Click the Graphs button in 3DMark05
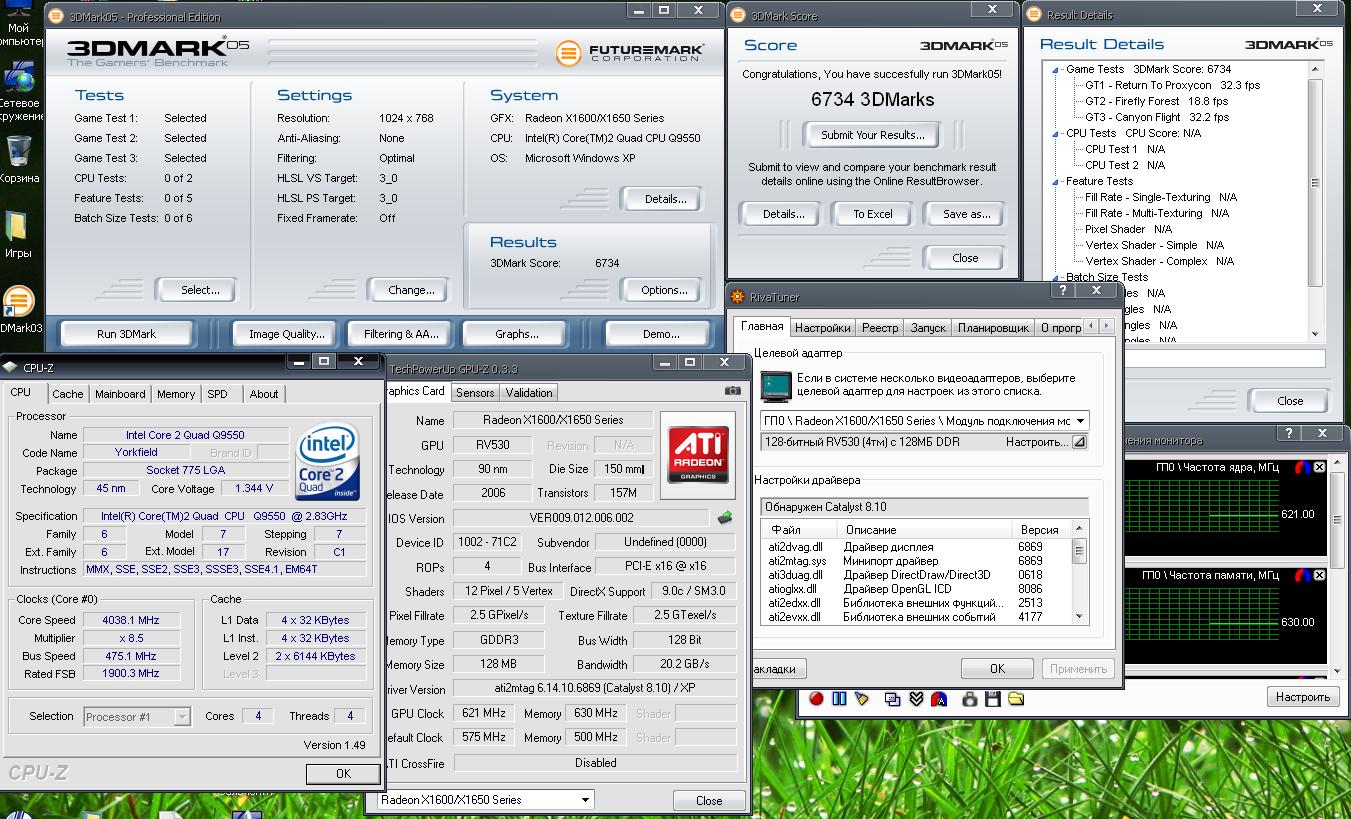This screenshot has width=1351, height=819. [x=516, y=334]
